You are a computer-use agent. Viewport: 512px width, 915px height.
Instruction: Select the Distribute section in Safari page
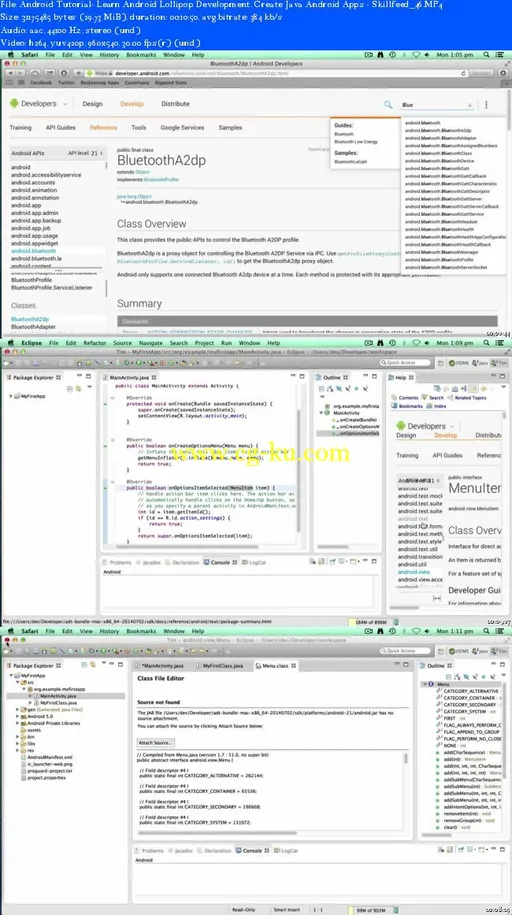click(175, 104)
